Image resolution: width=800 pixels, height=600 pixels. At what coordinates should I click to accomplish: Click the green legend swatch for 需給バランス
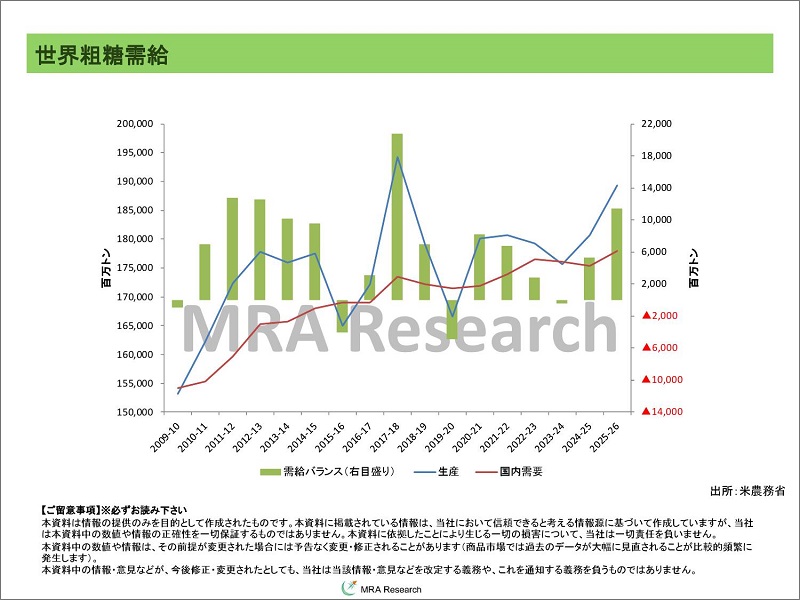pos(270,472)
